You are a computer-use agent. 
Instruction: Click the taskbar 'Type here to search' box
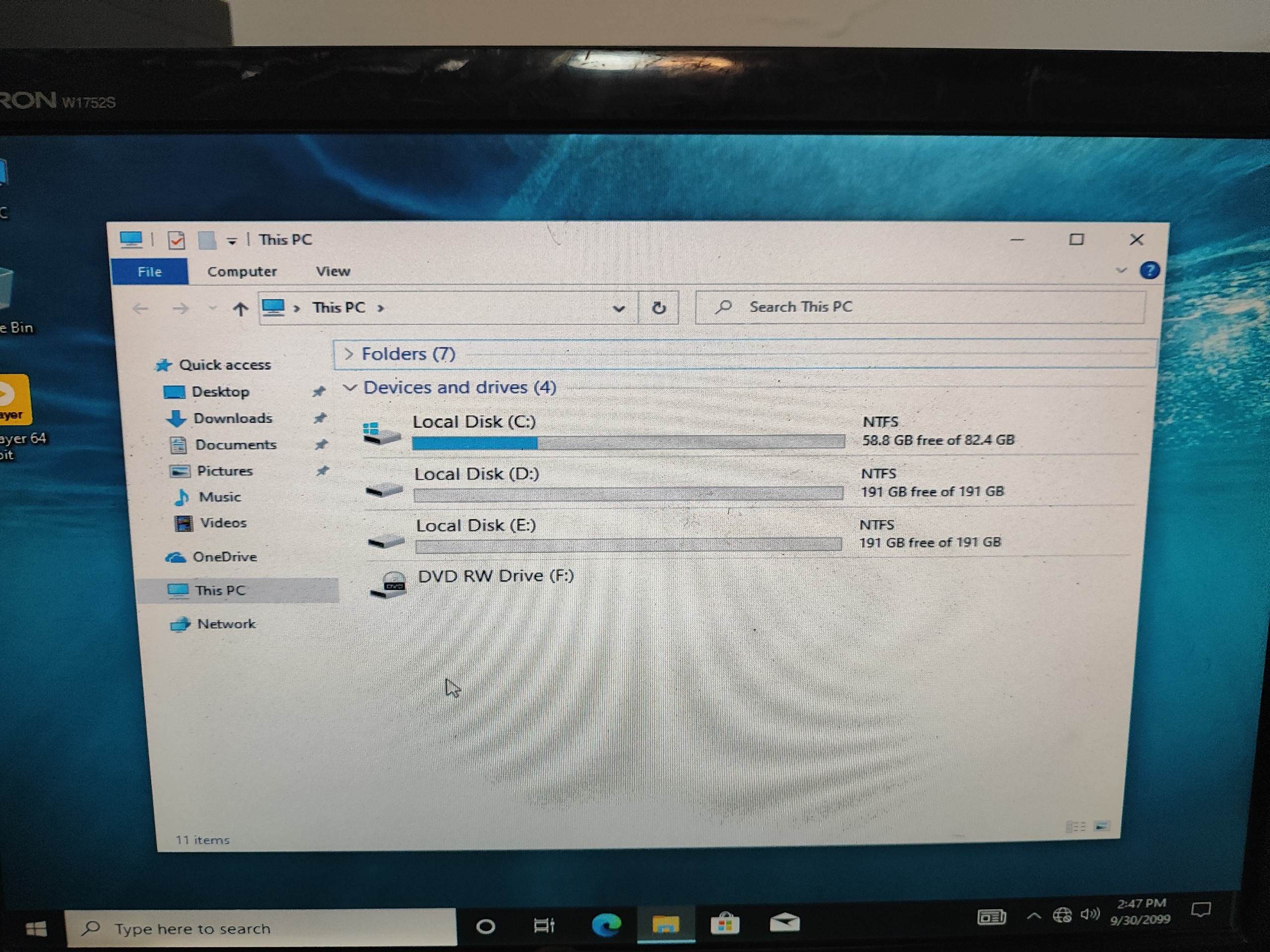click(x=261, y=928)
